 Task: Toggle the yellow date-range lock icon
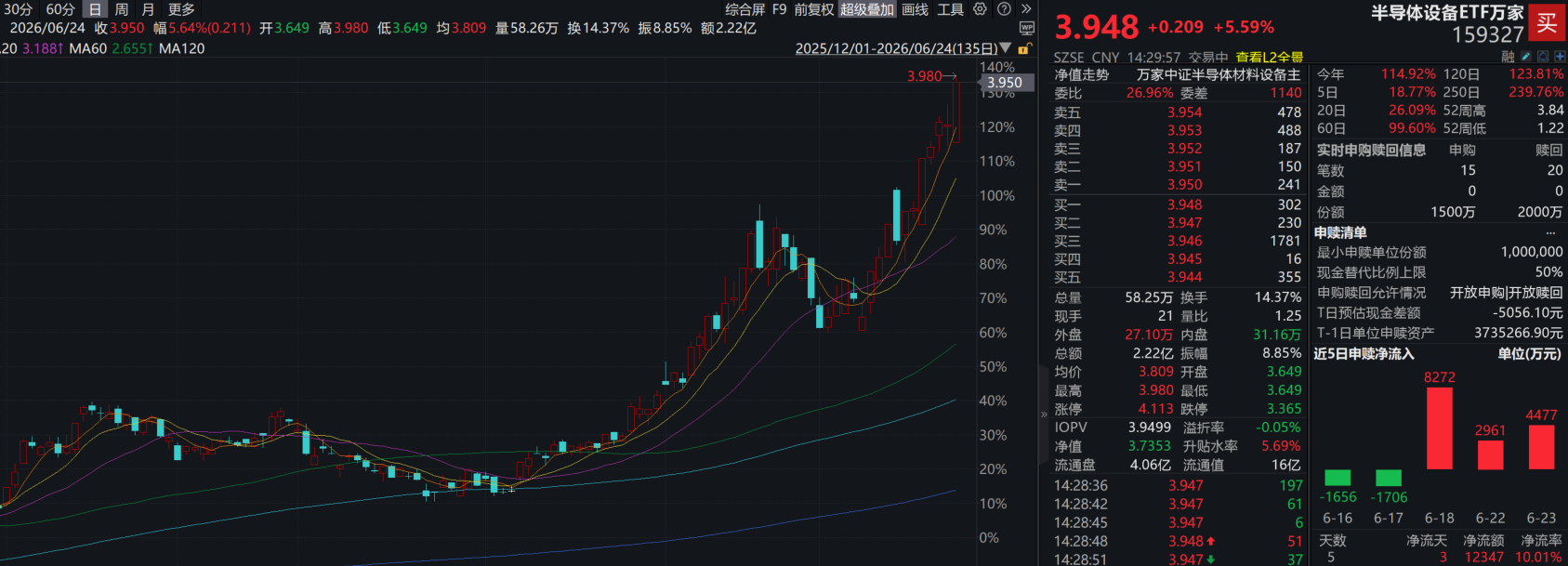pyautogui.click(x=1025, y=48)
